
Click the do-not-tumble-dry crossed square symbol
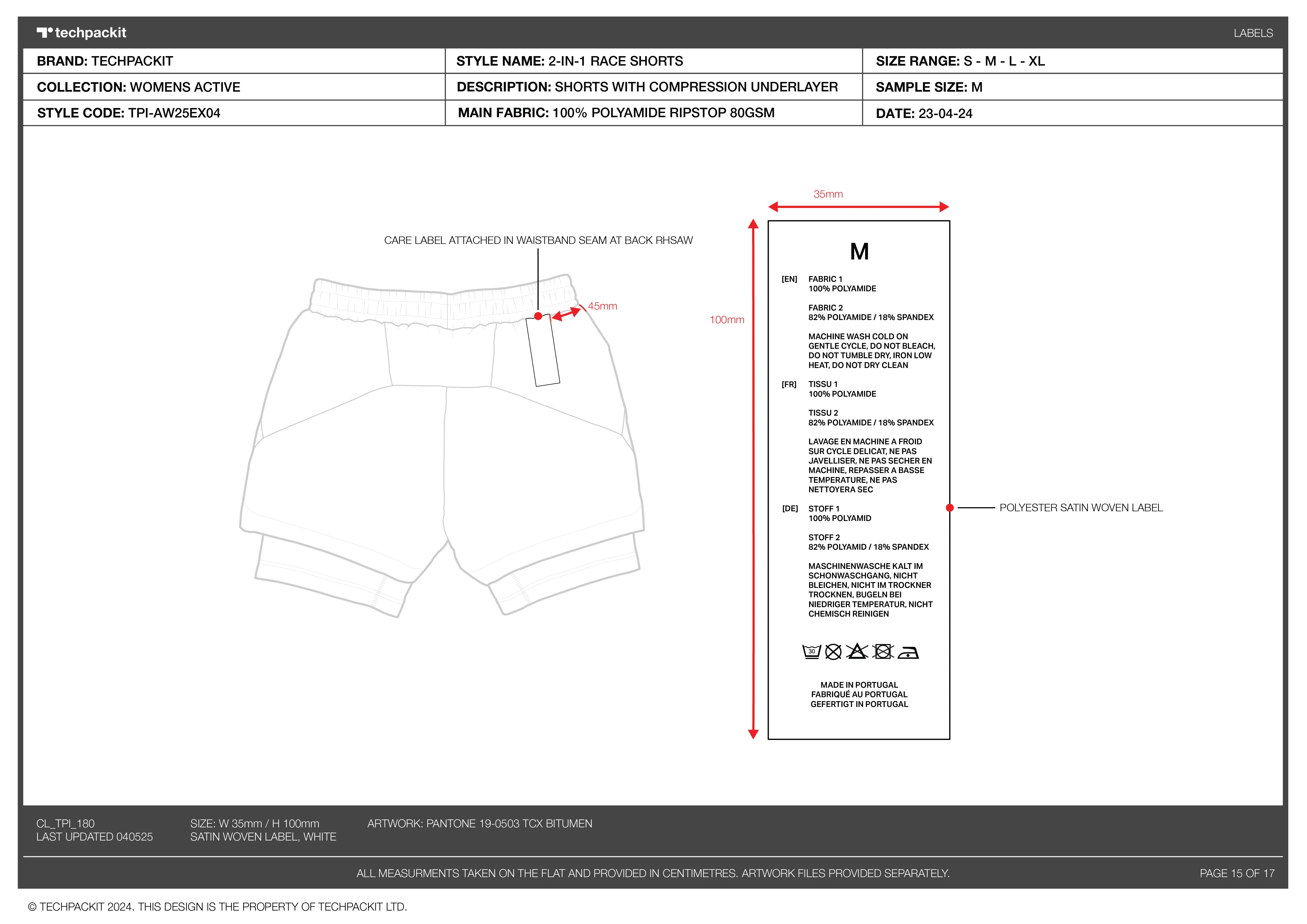click(x=883, y=651)
